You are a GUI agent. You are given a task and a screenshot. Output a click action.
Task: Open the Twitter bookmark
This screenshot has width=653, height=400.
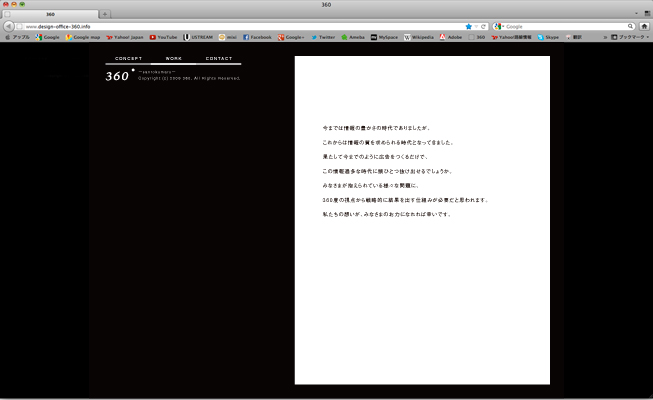(322, 37)
